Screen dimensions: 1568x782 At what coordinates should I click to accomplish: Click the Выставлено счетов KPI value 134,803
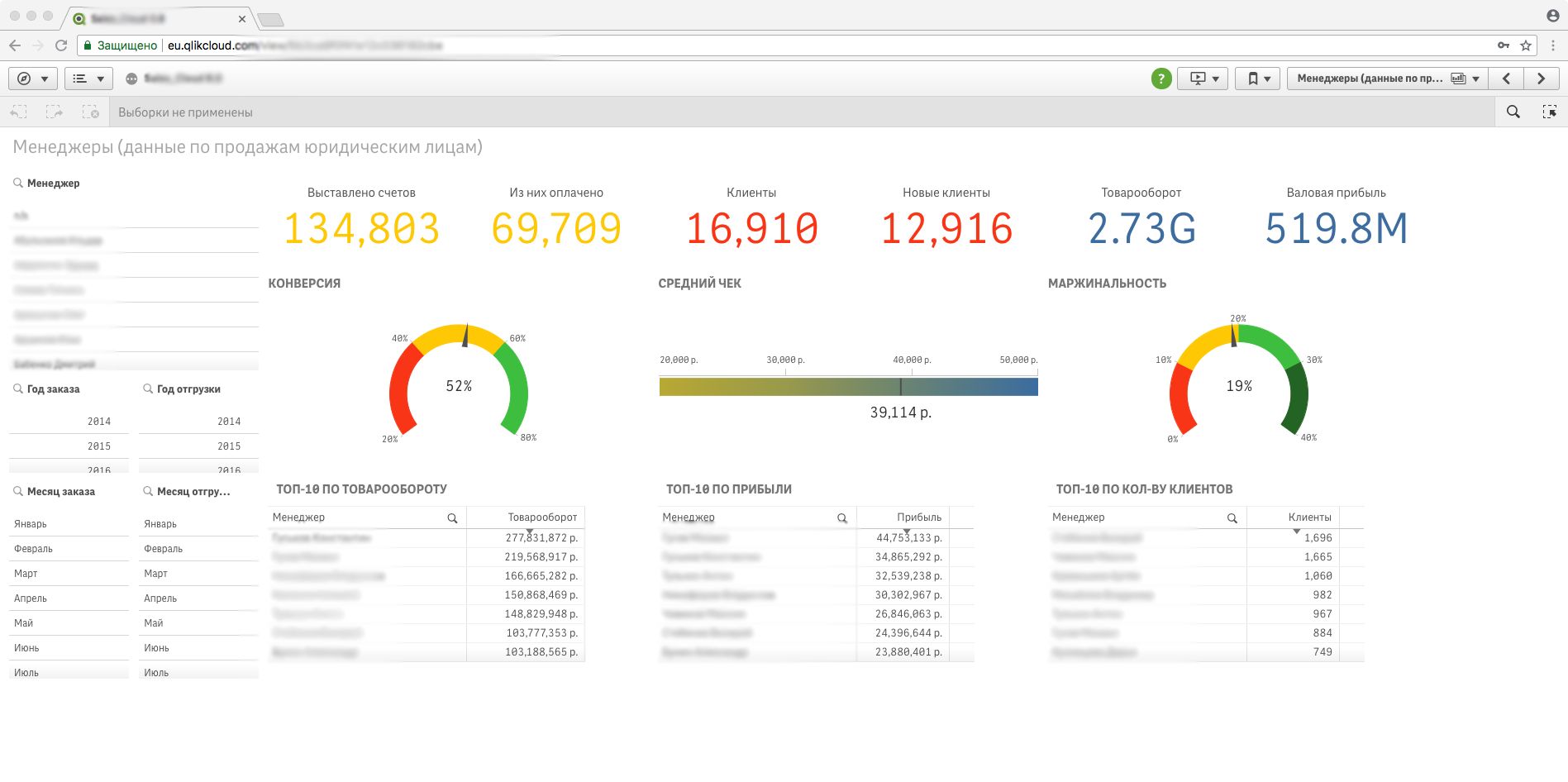click(362, 229)
